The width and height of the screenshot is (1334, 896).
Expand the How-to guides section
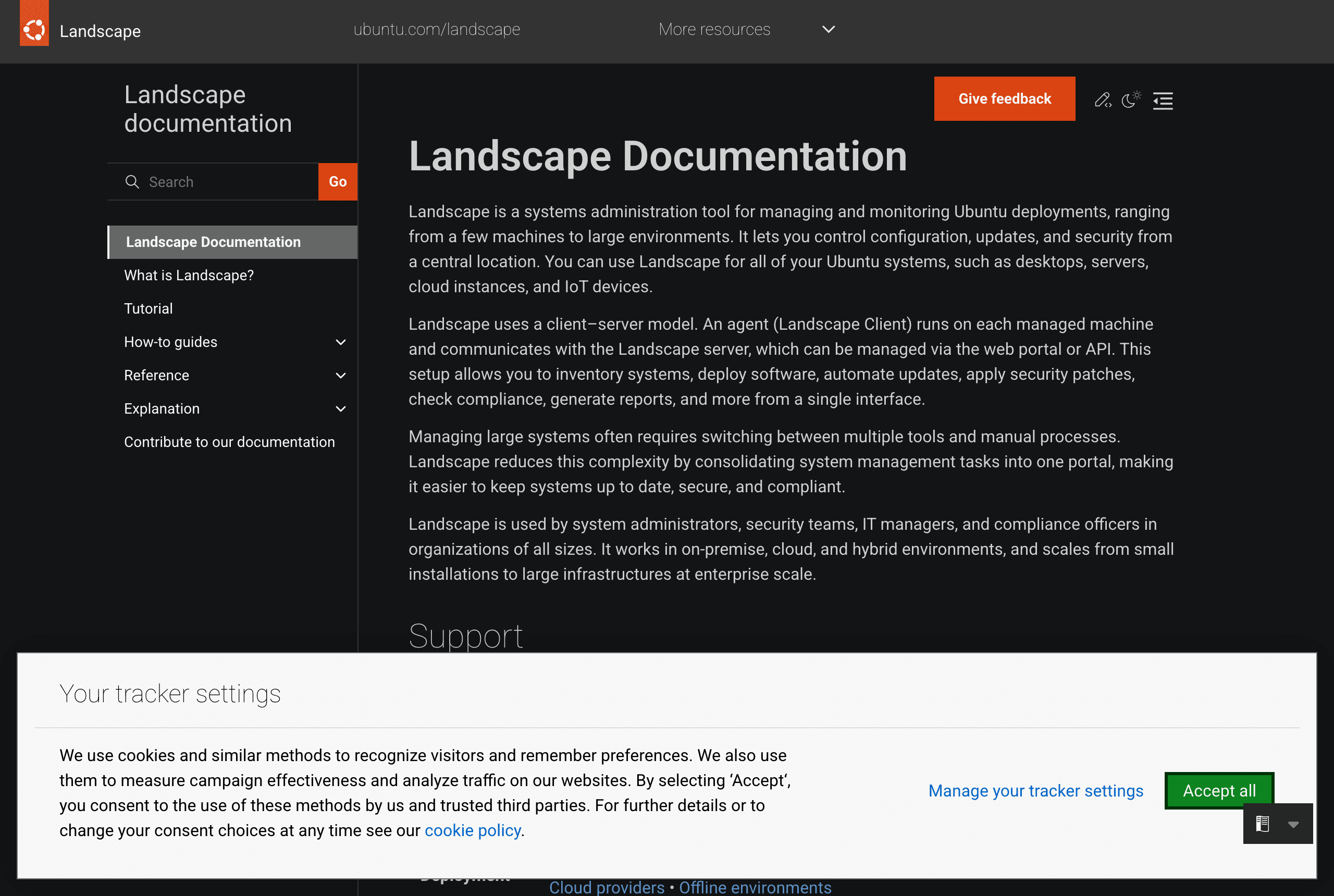[341, 342]
